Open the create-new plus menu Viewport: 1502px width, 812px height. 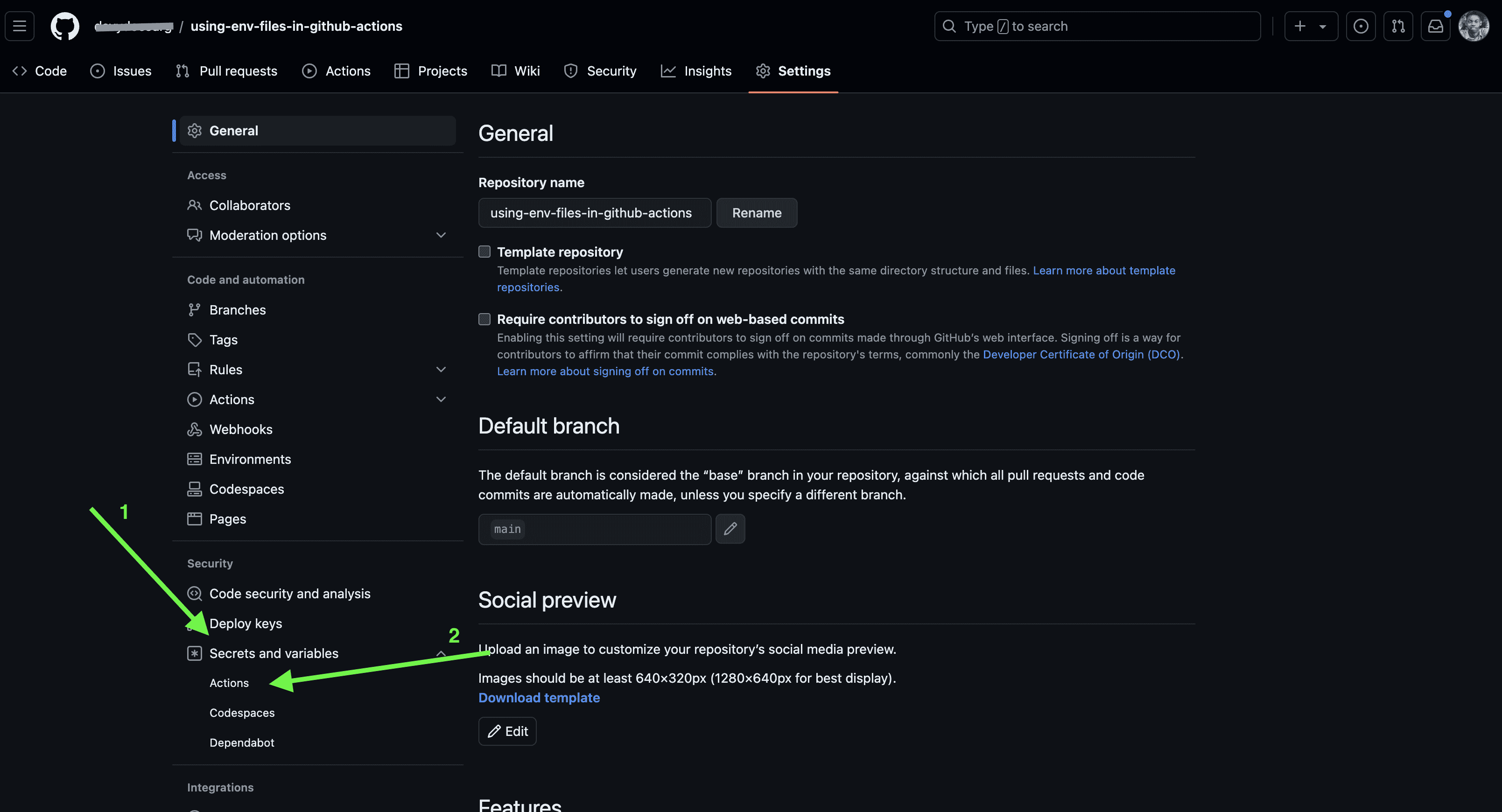tap(1311, 26)
